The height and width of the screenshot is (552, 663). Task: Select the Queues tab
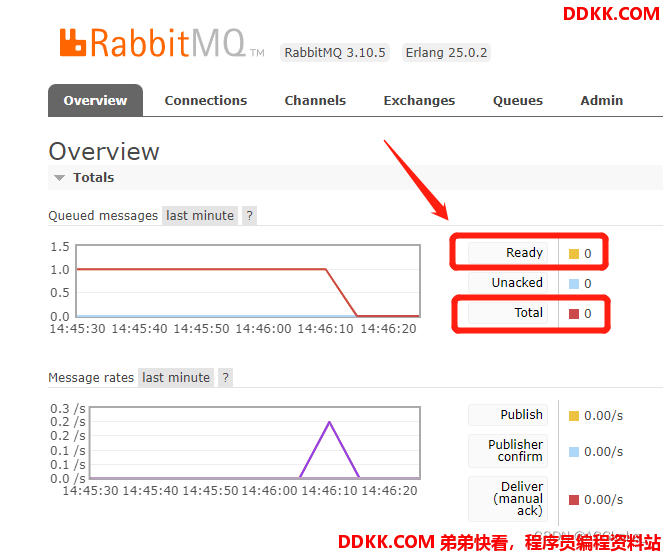coord(518,100)
